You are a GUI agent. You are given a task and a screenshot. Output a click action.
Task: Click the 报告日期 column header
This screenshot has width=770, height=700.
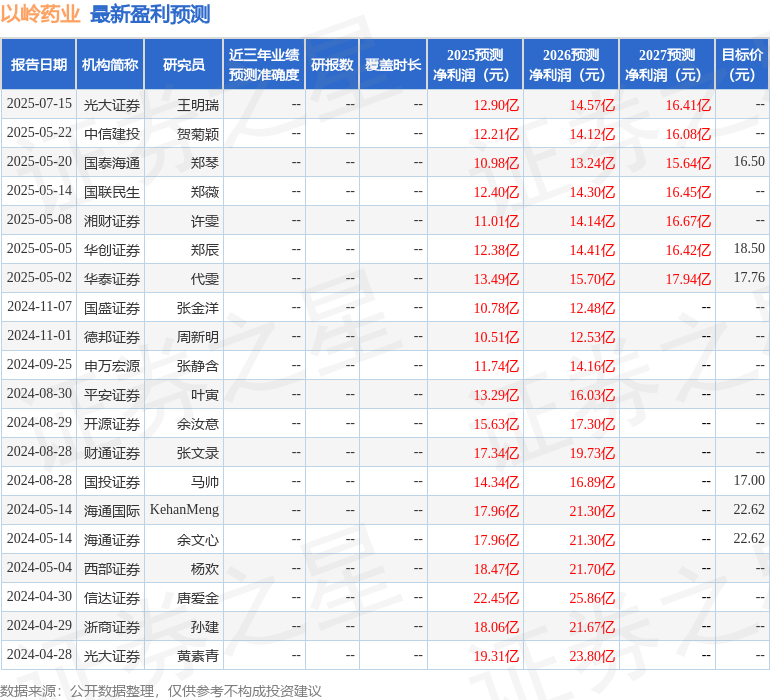click(39, 64)
